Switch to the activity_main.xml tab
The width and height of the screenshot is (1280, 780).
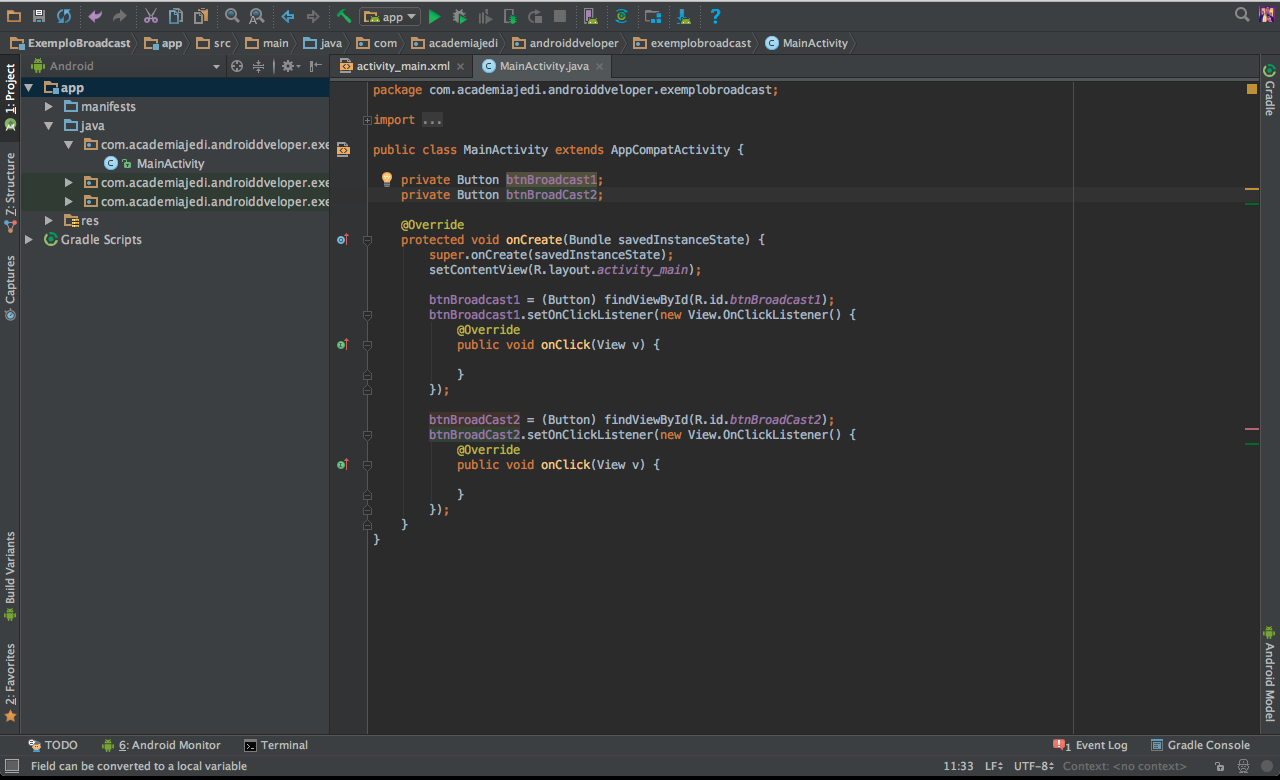click(403, 66)
